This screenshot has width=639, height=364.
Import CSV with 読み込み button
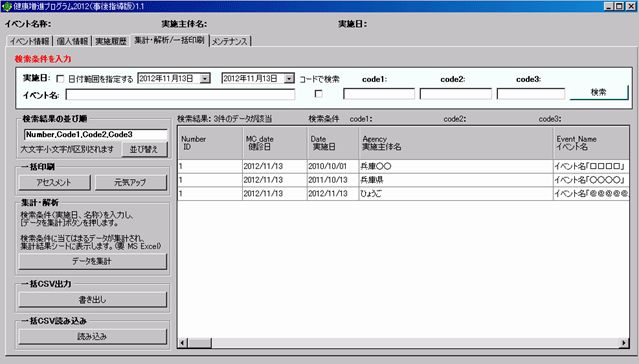click(93, 336)
